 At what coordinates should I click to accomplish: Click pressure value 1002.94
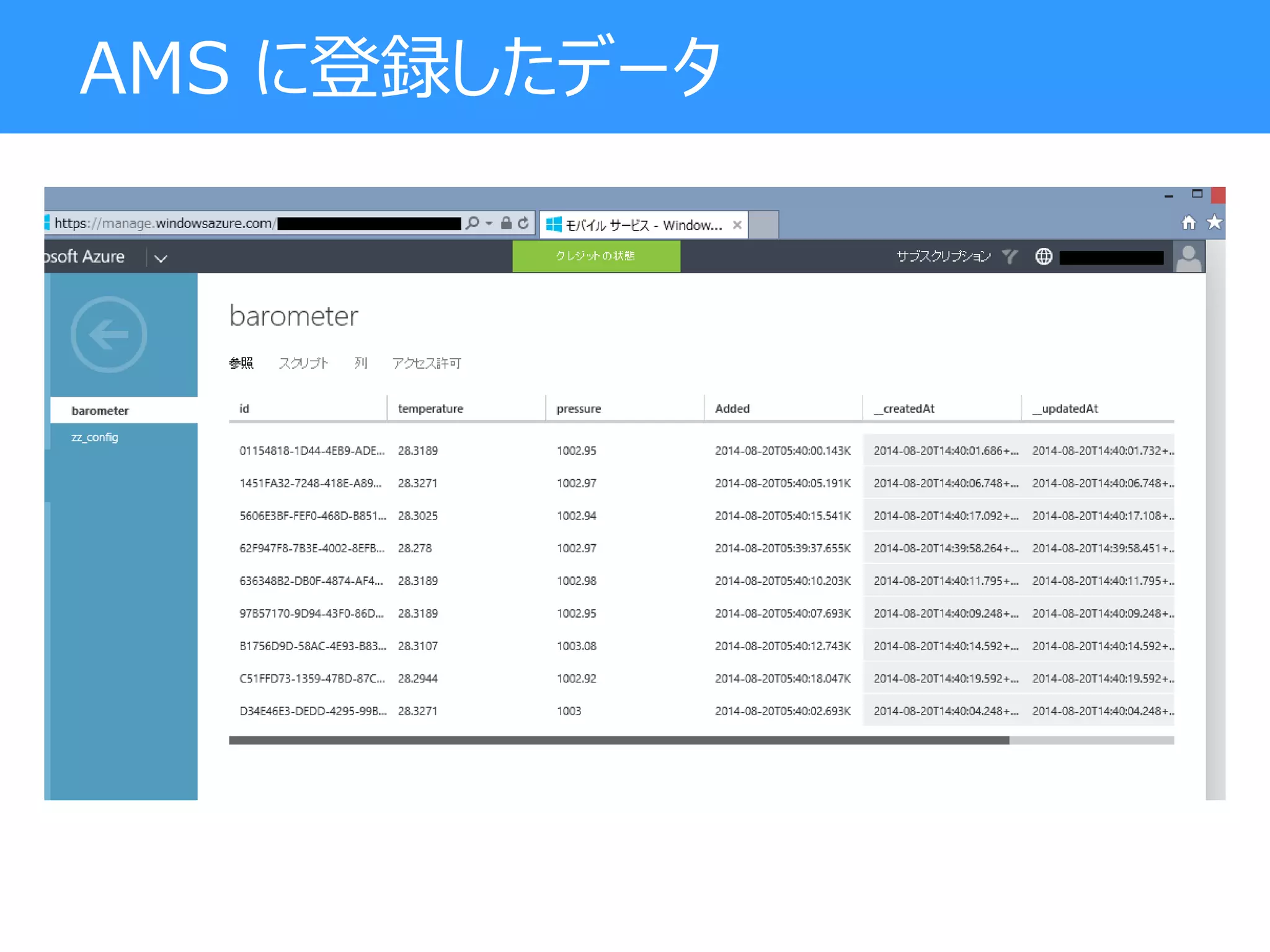[577, 516]
